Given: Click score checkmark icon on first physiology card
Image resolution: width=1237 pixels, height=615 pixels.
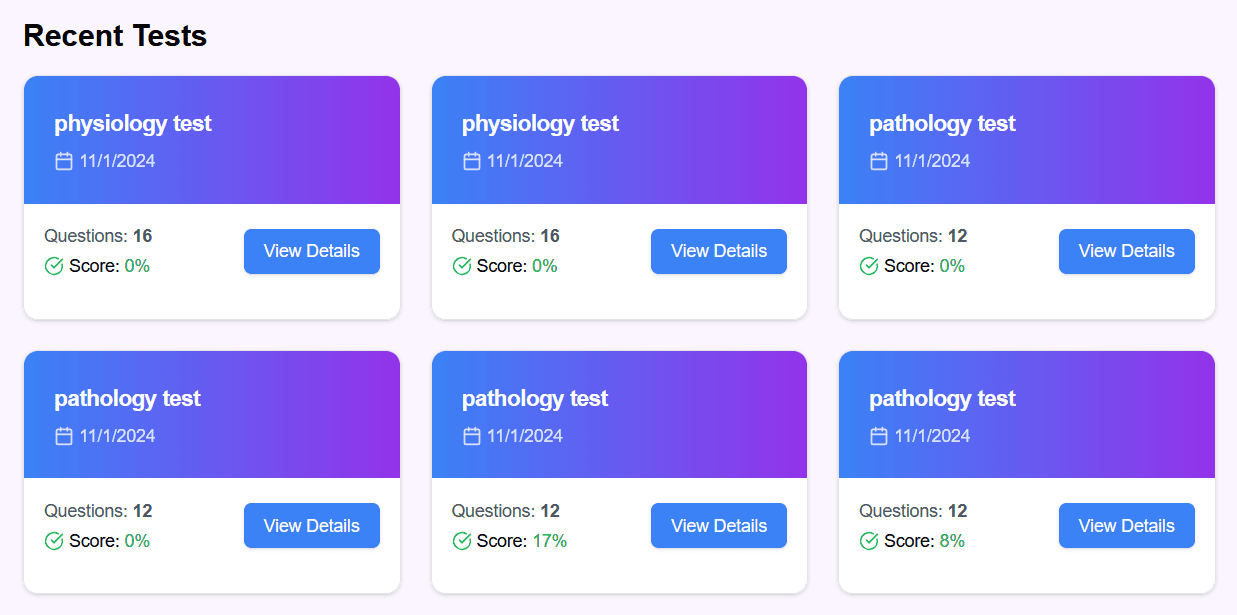Looking at the screenshot, I should pos(54,266).
